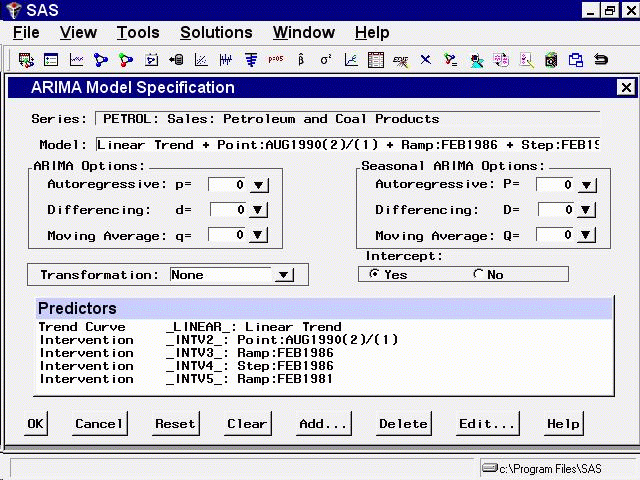Click the Transformation value field showing None

pos(221,275)
